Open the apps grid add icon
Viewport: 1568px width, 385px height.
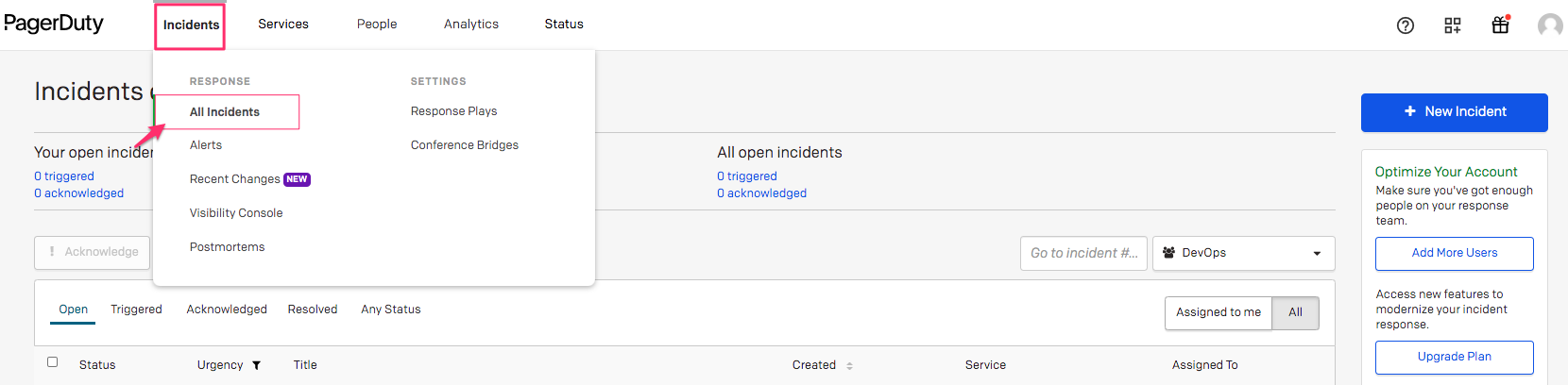coord(1453,25)
